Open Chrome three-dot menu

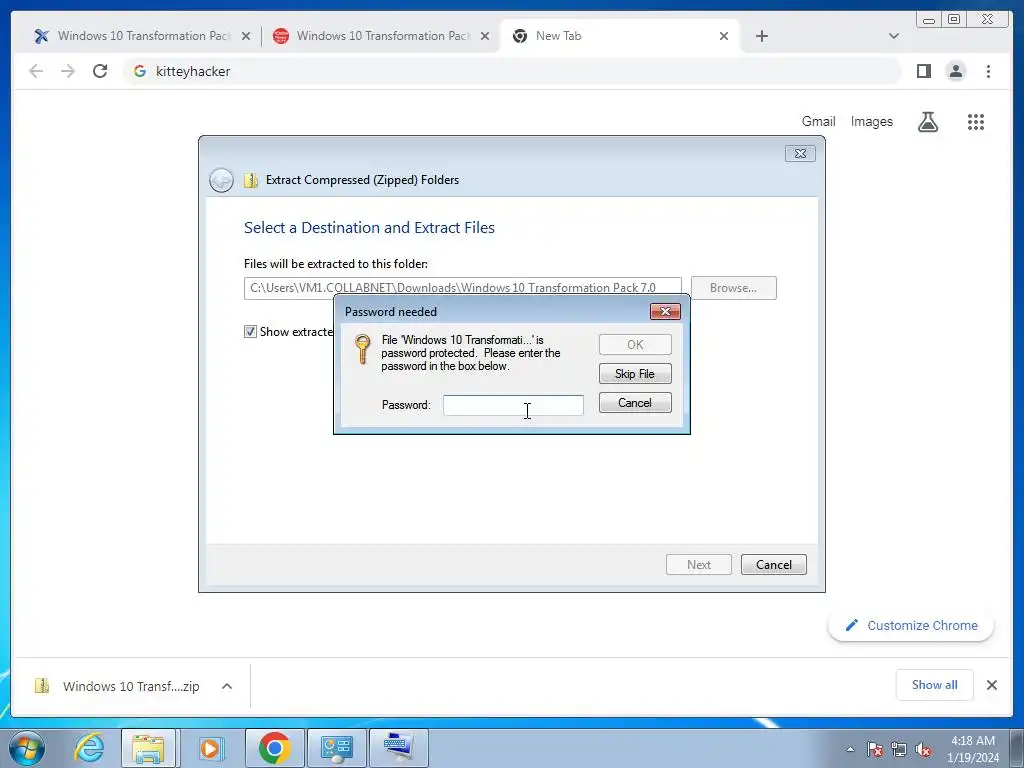point(988,71)
